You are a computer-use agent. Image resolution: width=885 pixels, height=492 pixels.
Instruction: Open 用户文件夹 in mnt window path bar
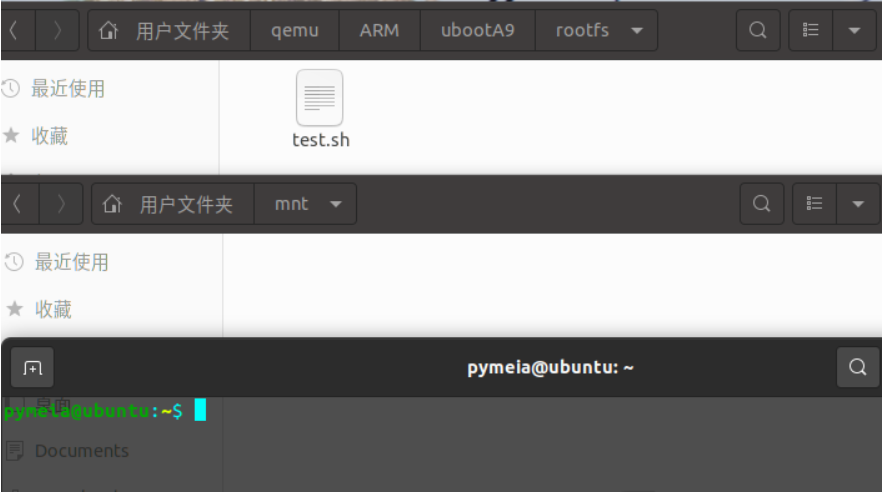[186, 204]
